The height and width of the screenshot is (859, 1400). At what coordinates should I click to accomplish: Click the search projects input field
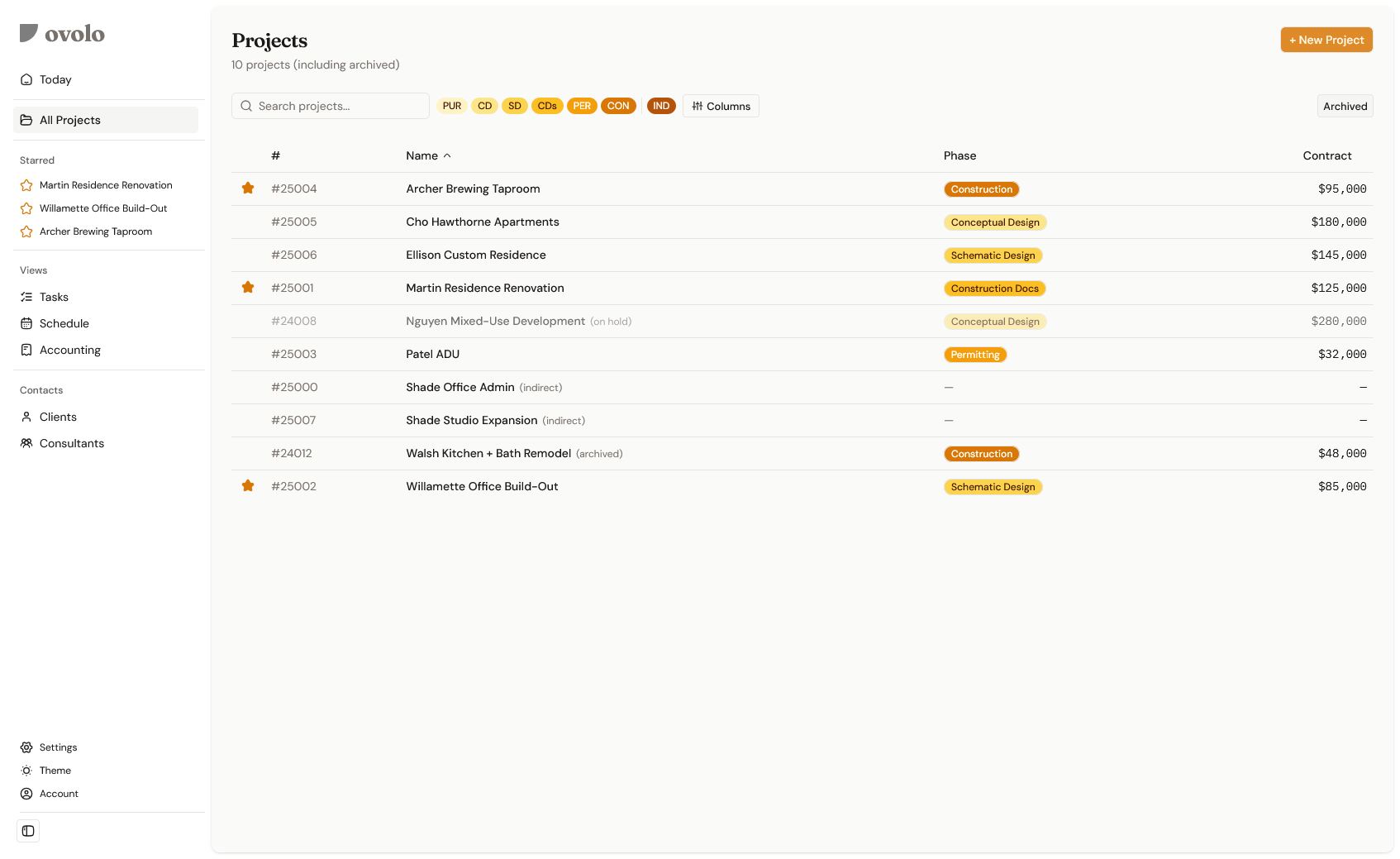pyautogui.click(x=331, y=106)
